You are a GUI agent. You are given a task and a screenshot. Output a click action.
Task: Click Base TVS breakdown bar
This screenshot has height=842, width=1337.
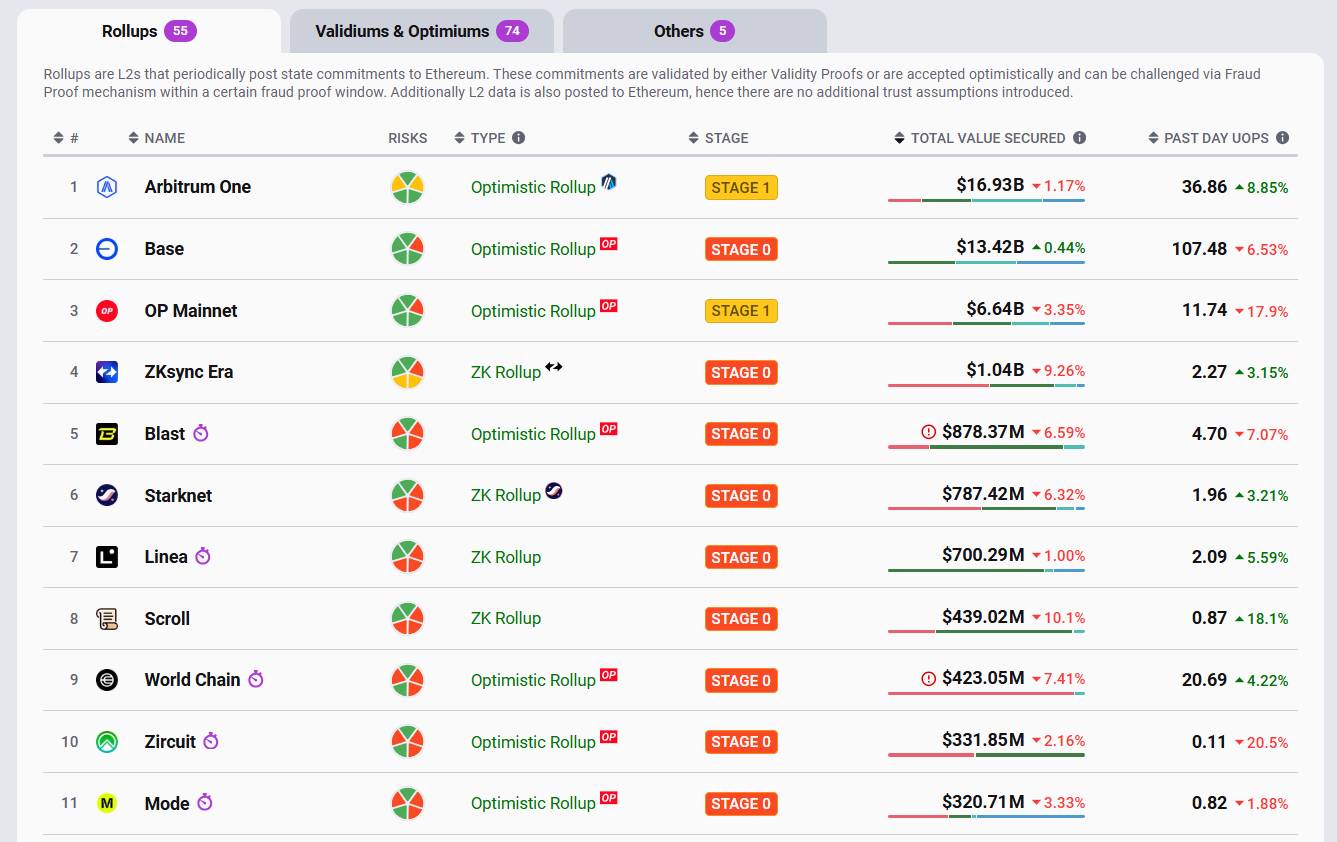click(x=986, y=263)
